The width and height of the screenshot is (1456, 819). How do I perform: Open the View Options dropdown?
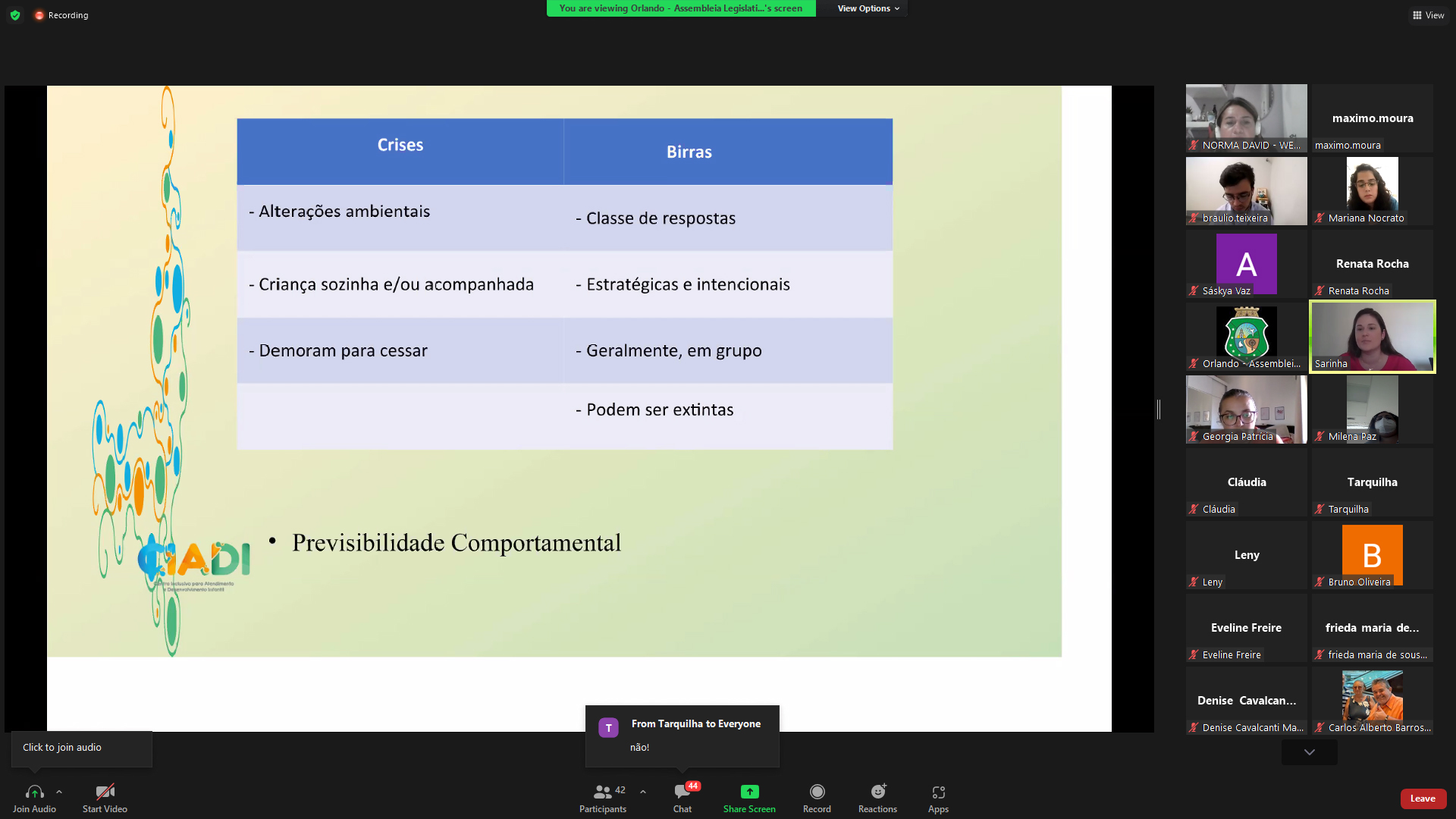pyautogui.click(x=868, y=8)
